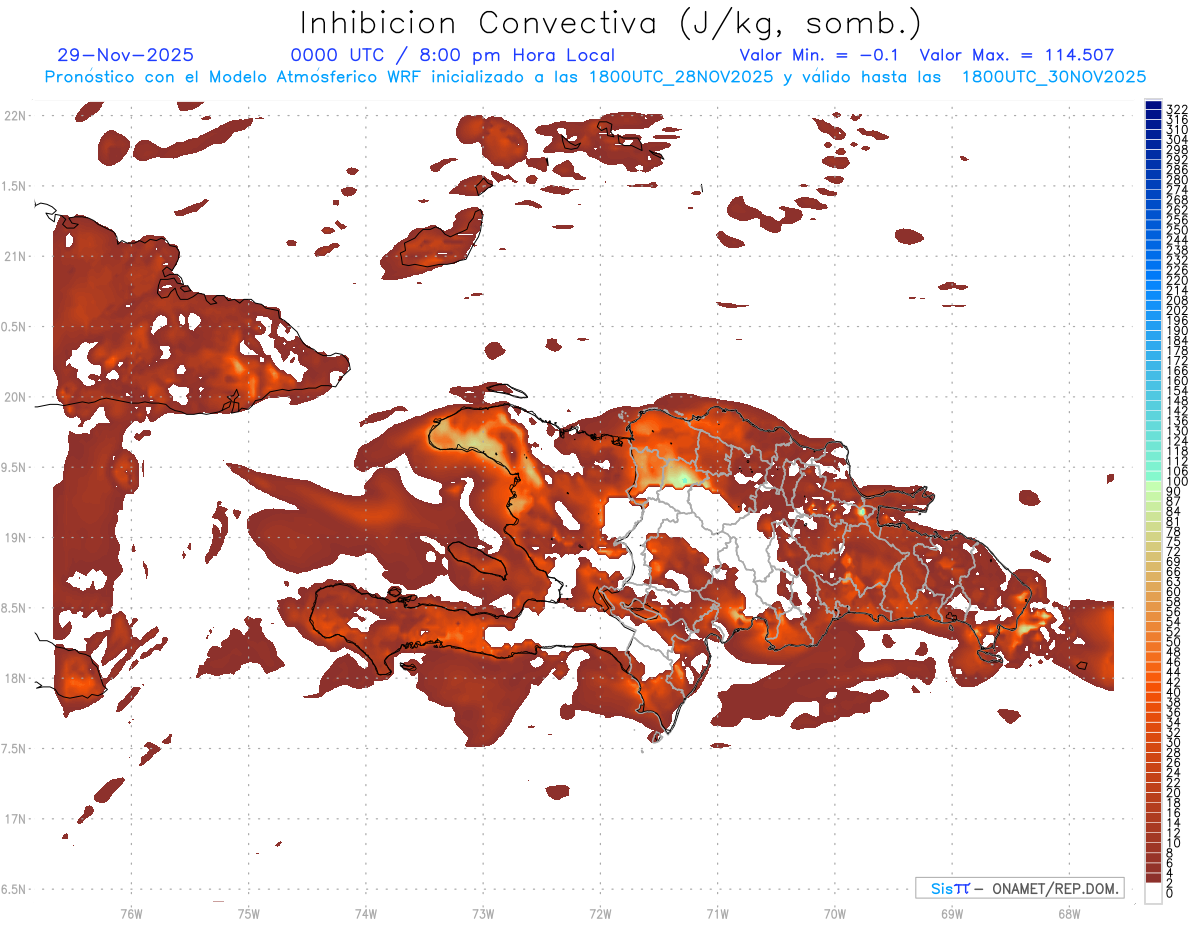Click the "18N" latitude label

pos(17,679)
